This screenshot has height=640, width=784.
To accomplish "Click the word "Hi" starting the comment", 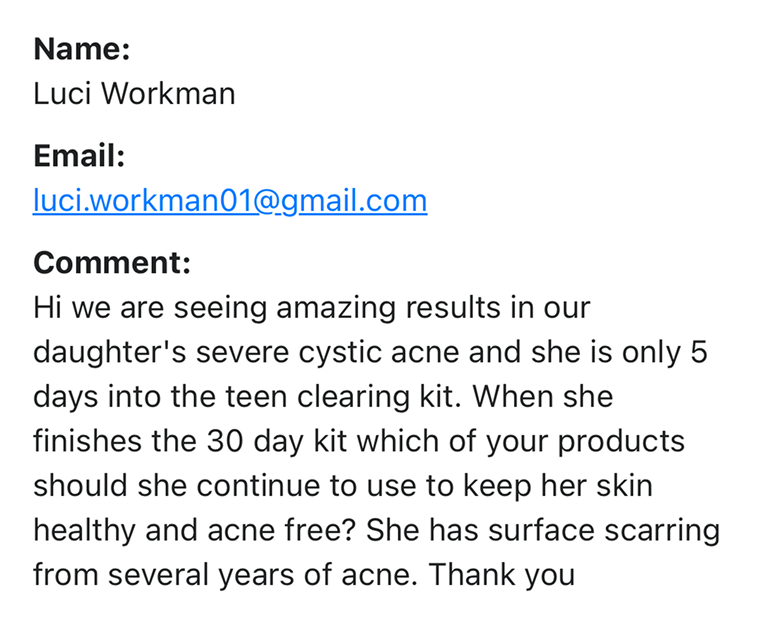I will tap(48, 307).
